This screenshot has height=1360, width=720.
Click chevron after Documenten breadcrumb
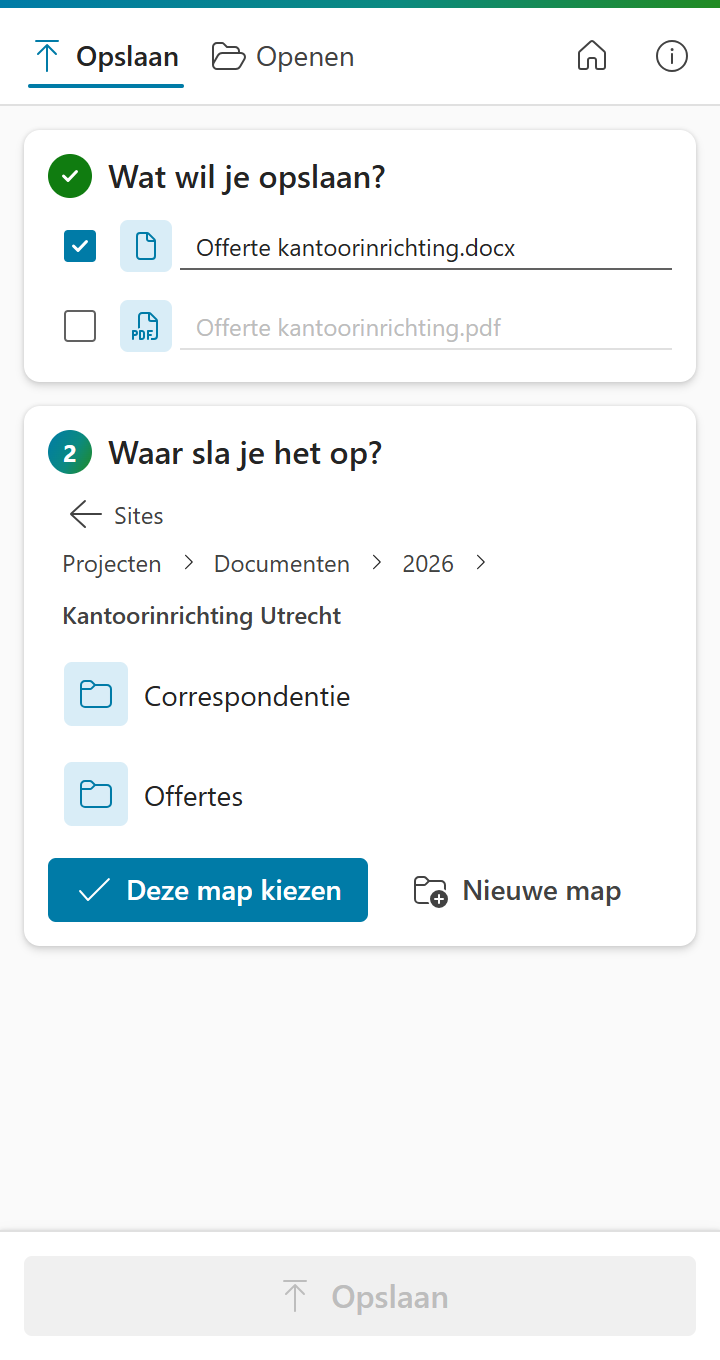point(377,564)
